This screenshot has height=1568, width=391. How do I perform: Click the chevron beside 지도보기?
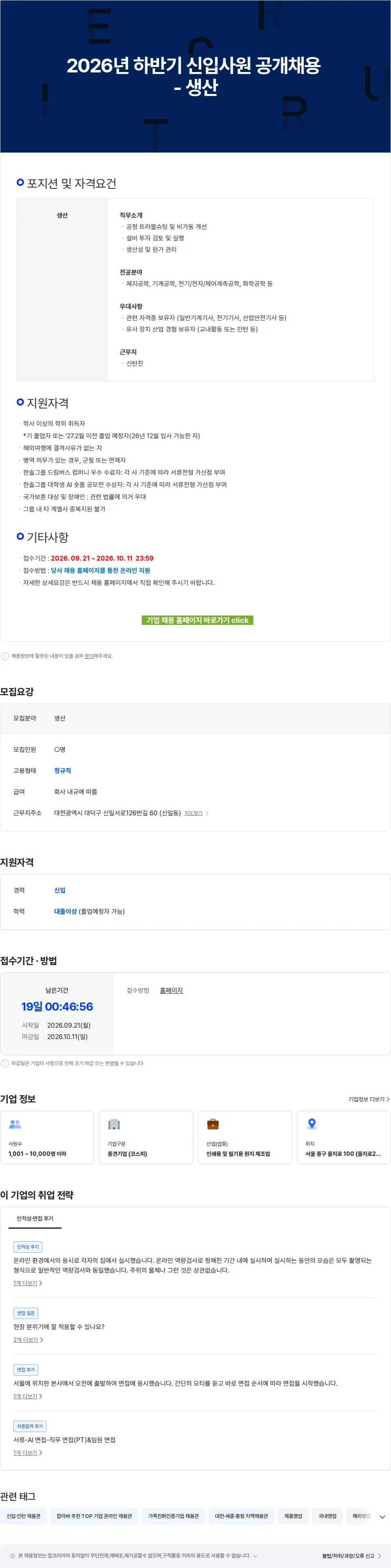207,812
